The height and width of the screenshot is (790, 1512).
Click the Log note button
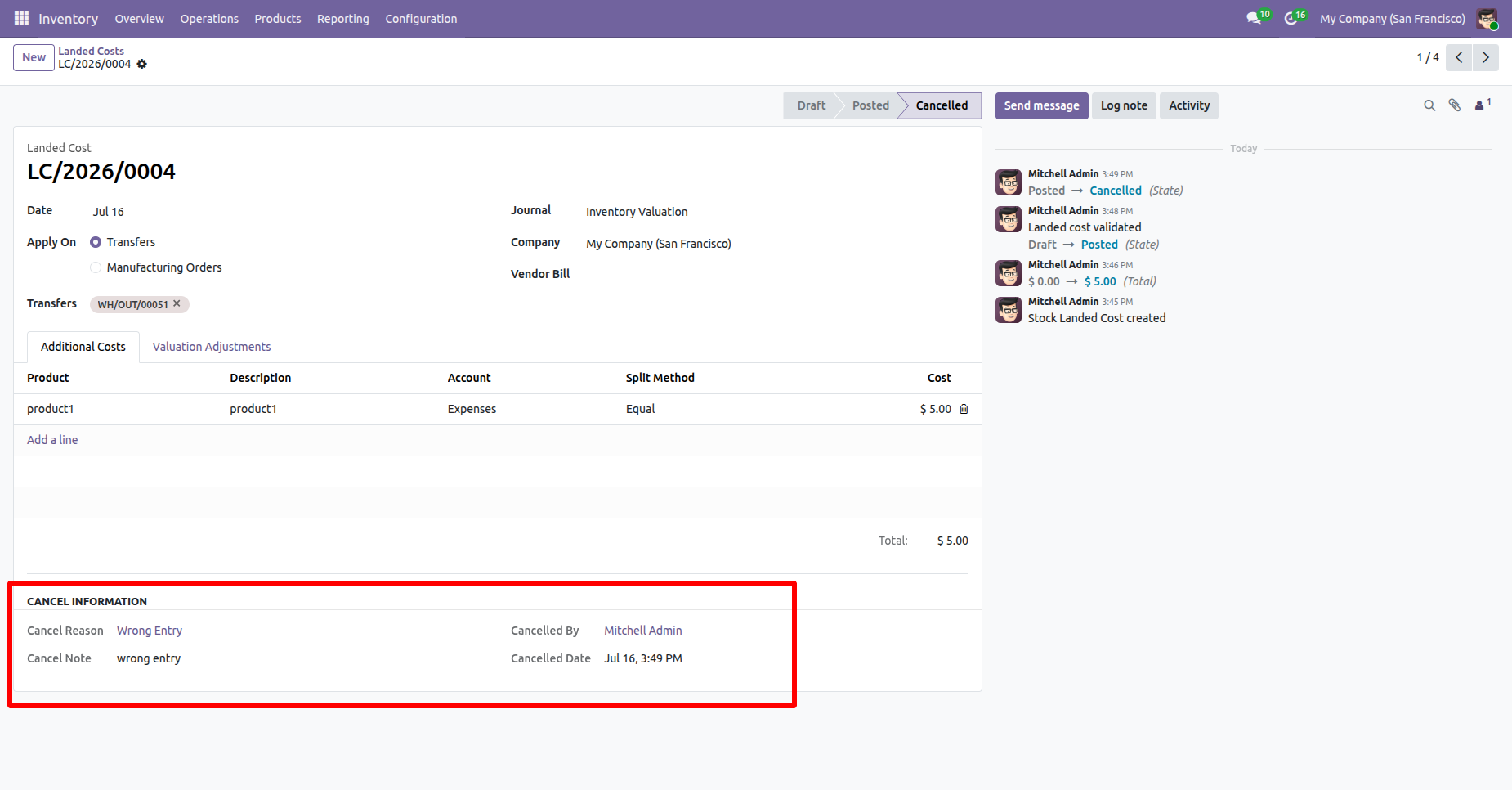tap(1124, 105)
